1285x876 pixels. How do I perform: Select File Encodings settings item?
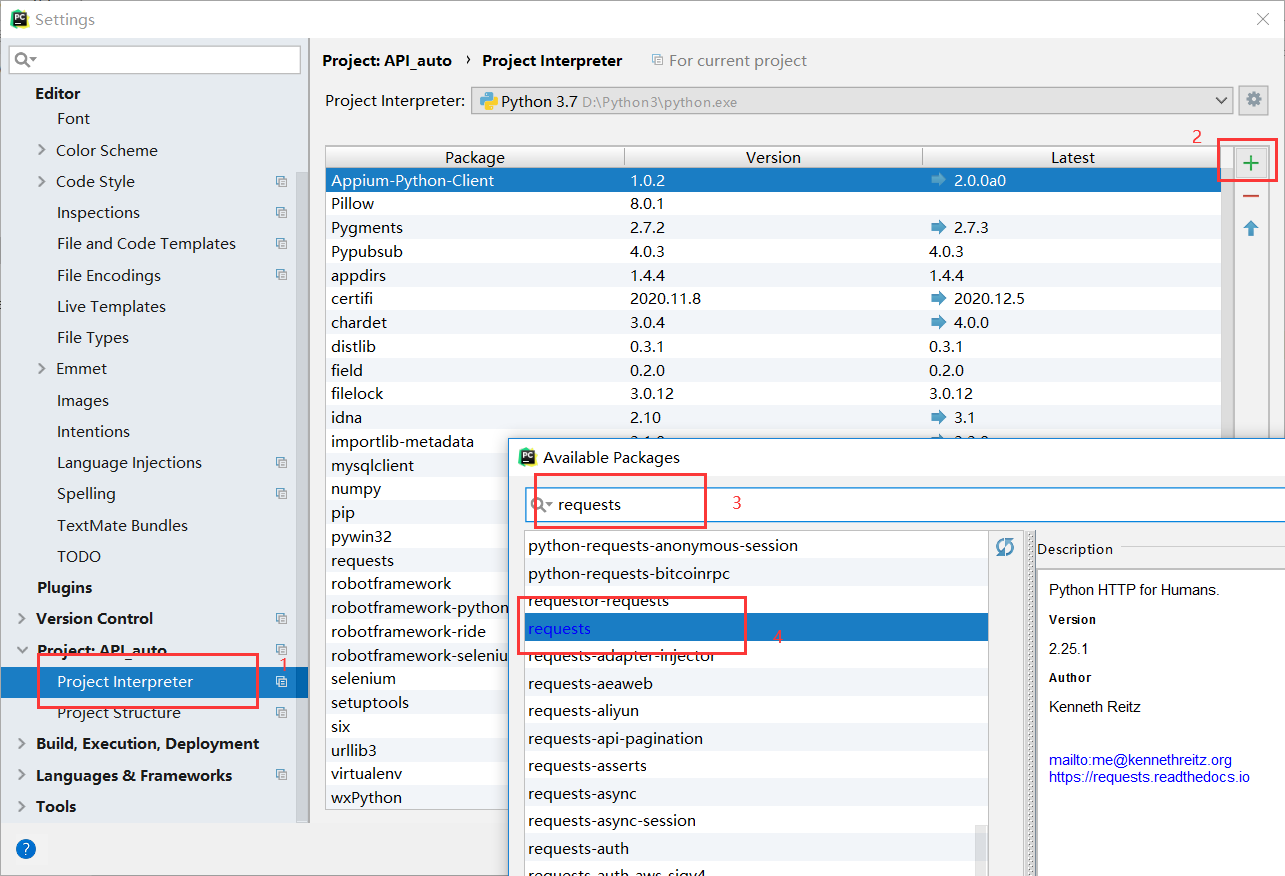click(109, 276)
